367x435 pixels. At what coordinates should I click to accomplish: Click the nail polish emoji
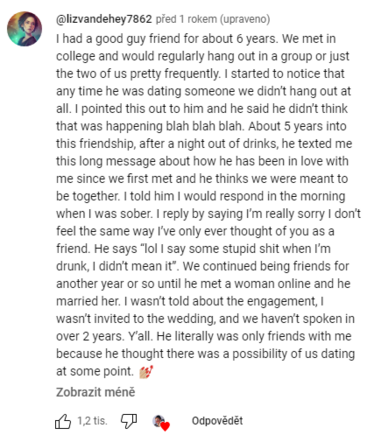pyautogui.click(x=146, y=371)
